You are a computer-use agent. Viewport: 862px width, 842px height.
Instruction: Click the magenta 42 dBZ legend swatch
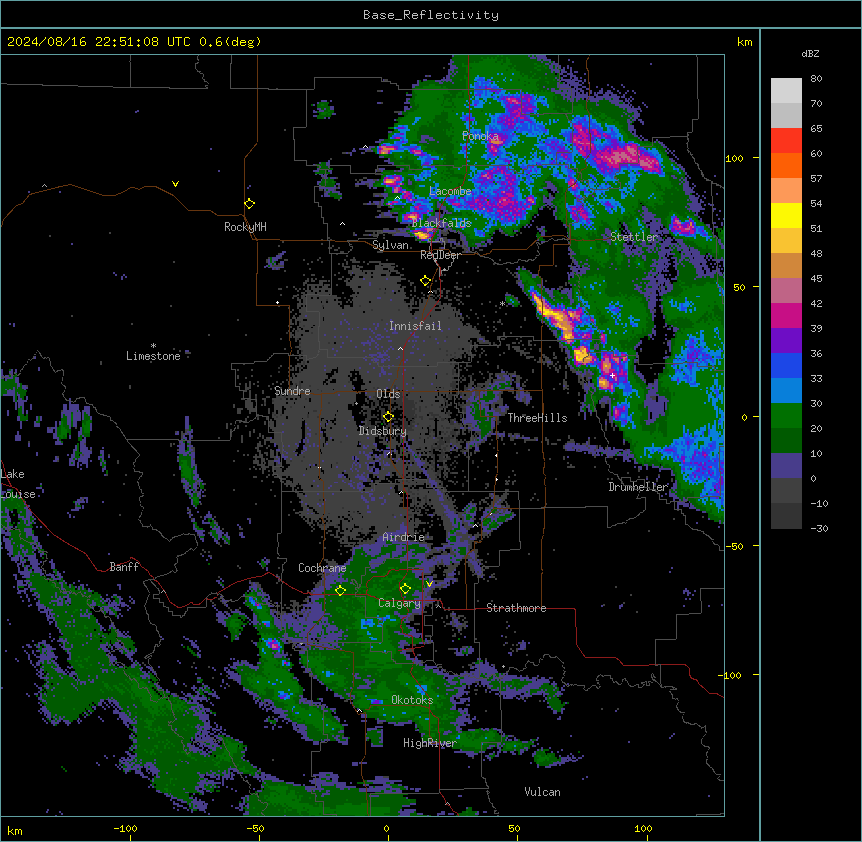(786, 315)
